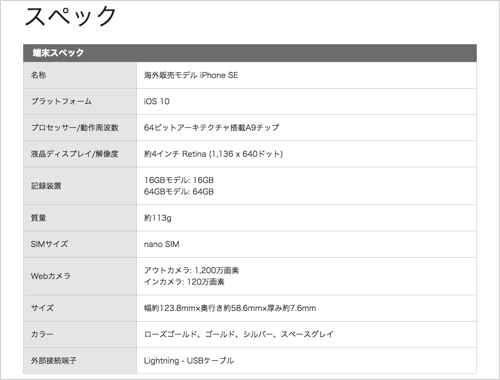Select the 記録装置 label cell
Viewport: 500px width, 380px height.
click(80, 186)
